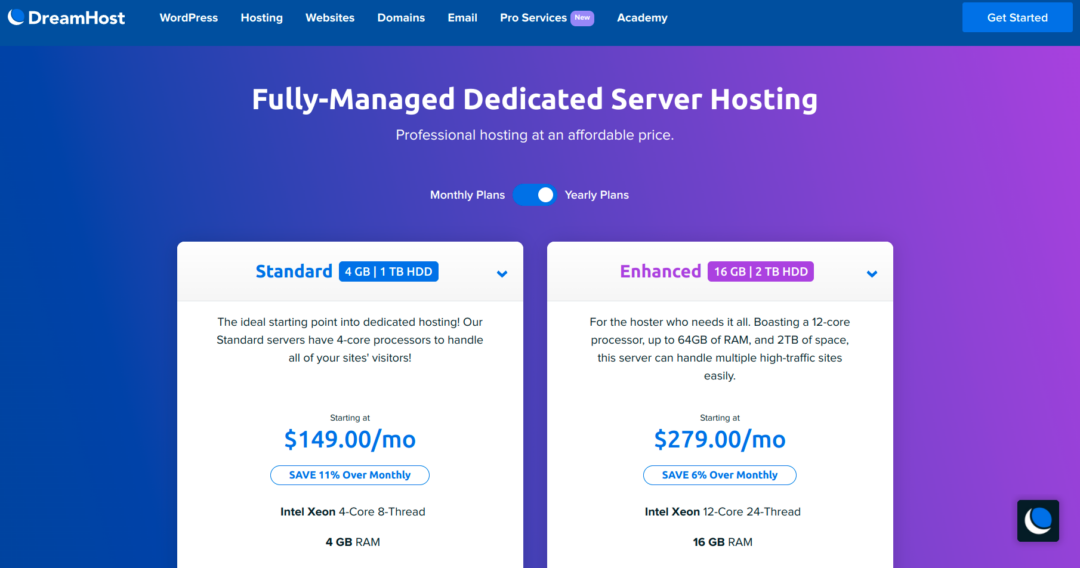Click the Enhanced plan title
Viewport: 1080px width, 568px height.
point(661,271)
